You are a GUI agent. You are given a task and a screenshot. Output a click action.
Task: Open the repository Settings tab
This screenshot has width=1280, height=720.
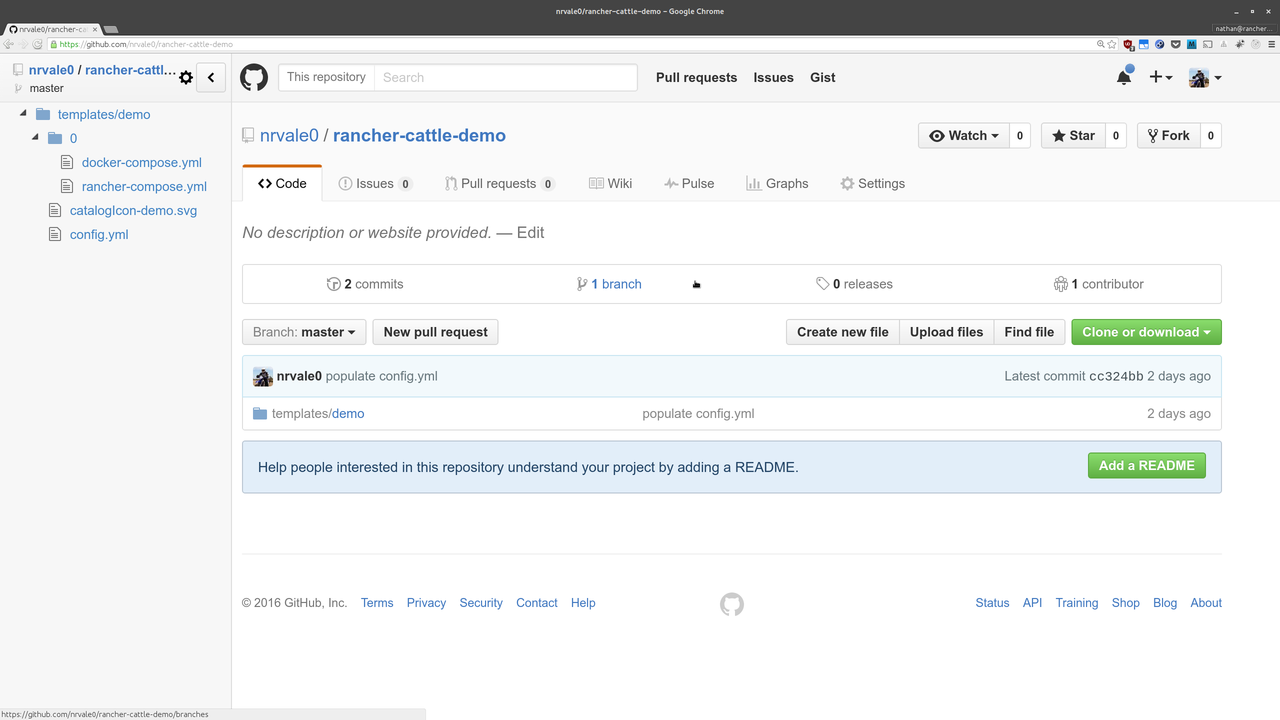[x=872, y=183]
